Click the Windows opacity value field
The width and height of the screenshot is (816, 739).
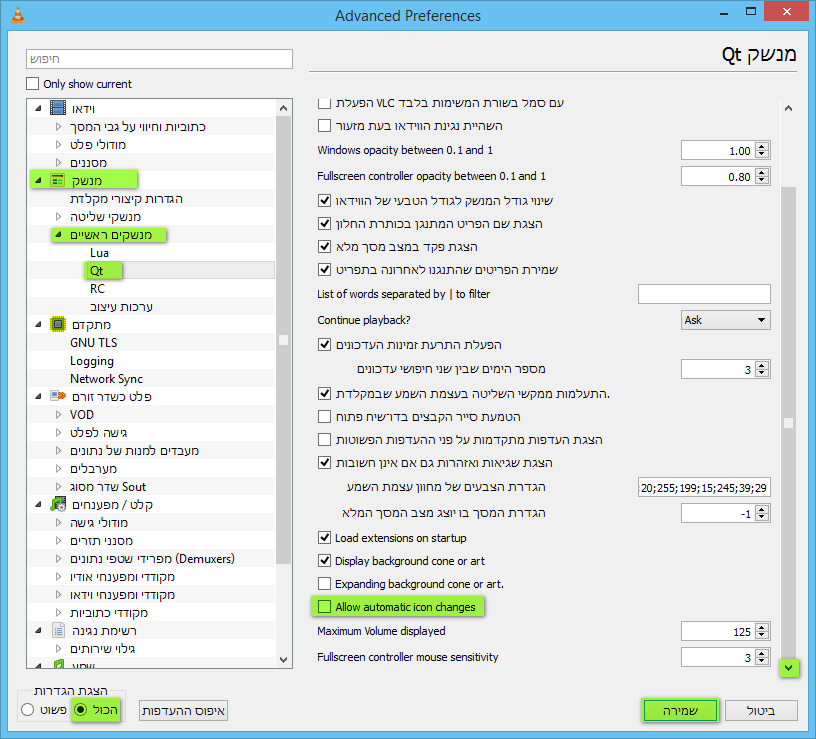pos(719,150)
